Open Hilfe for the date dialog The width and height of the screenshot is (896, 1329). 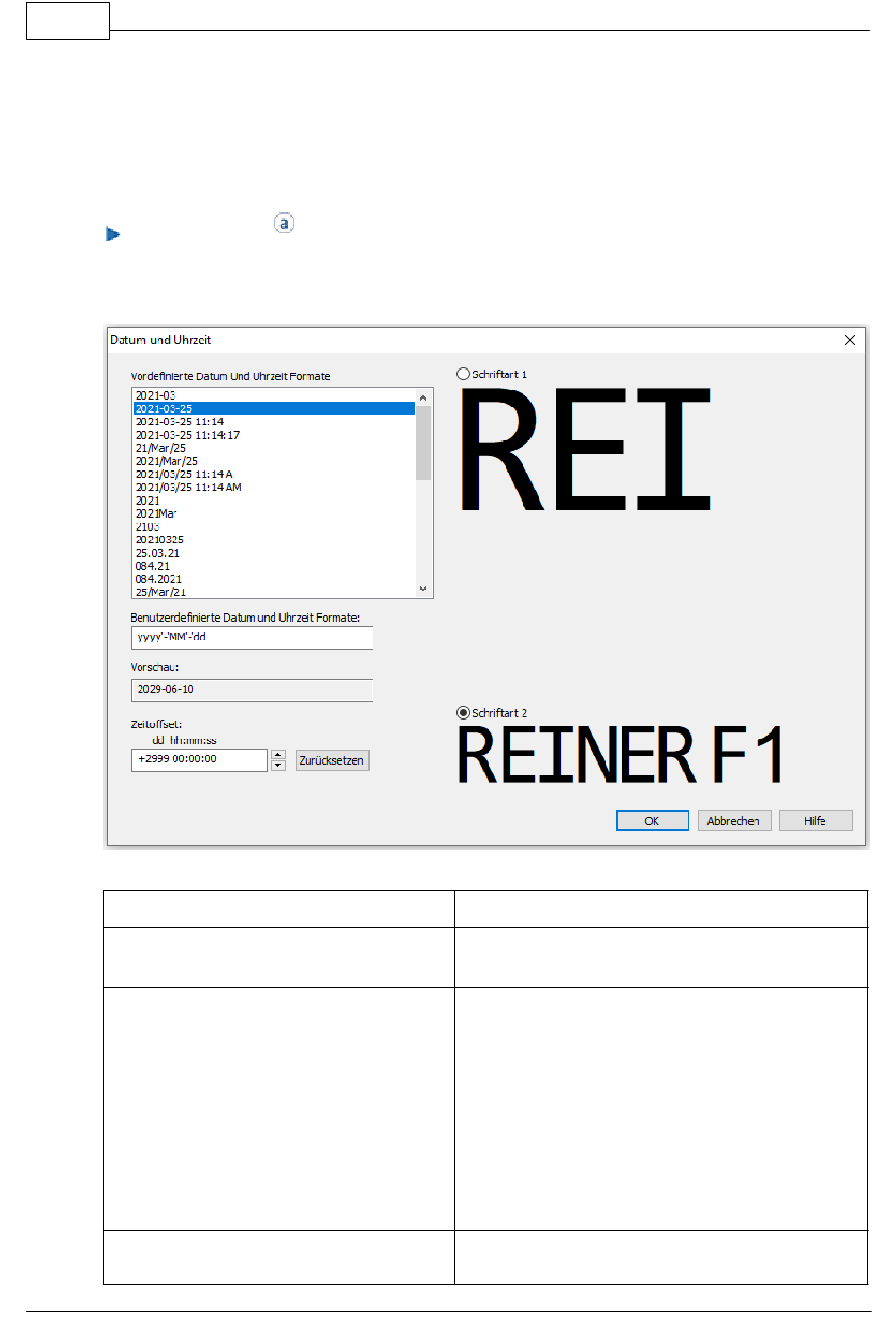pyautogui.click(x=815, y=821)
